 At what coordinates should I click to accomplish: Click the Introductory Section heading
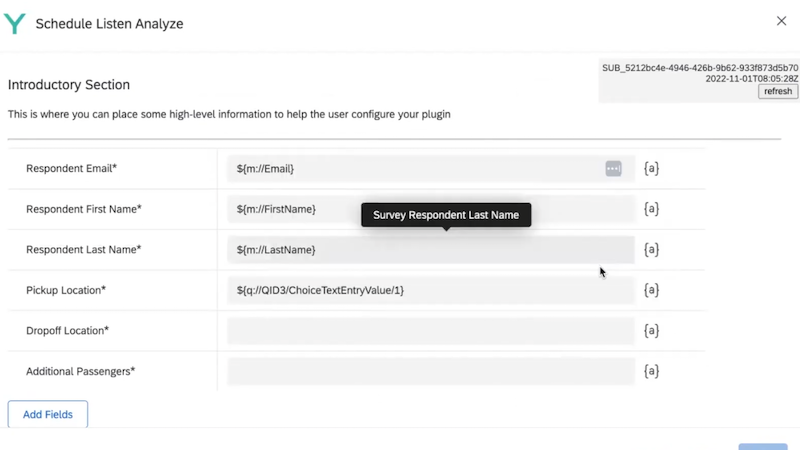click(69, 85)
